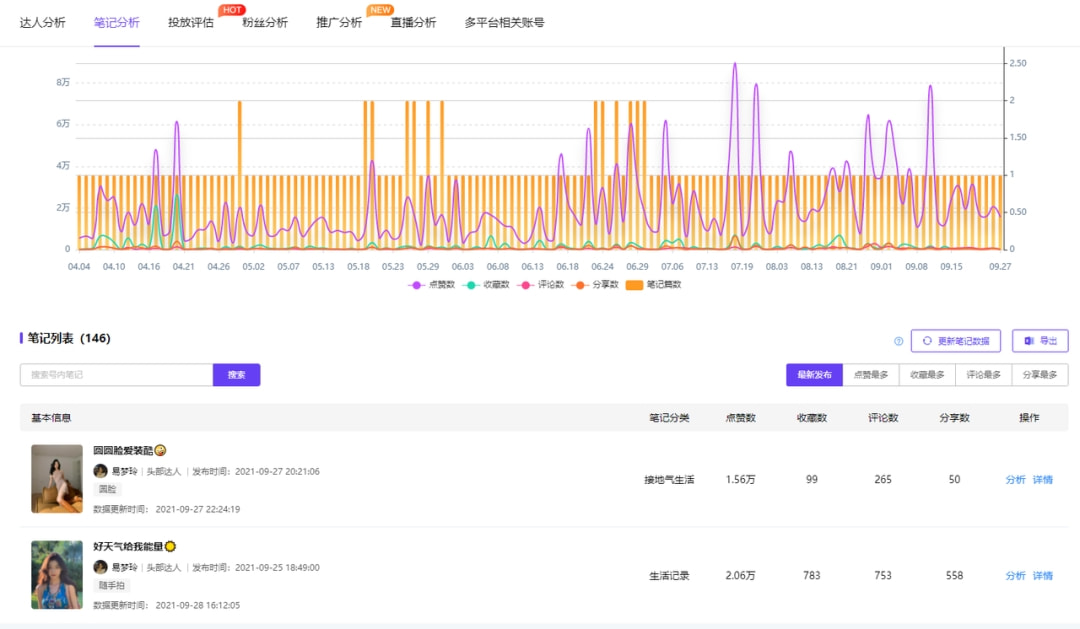Click author avatar on 圆圆脸爱装酷 note
Viewport: 1080px width, 629px height.
(100, 471)
